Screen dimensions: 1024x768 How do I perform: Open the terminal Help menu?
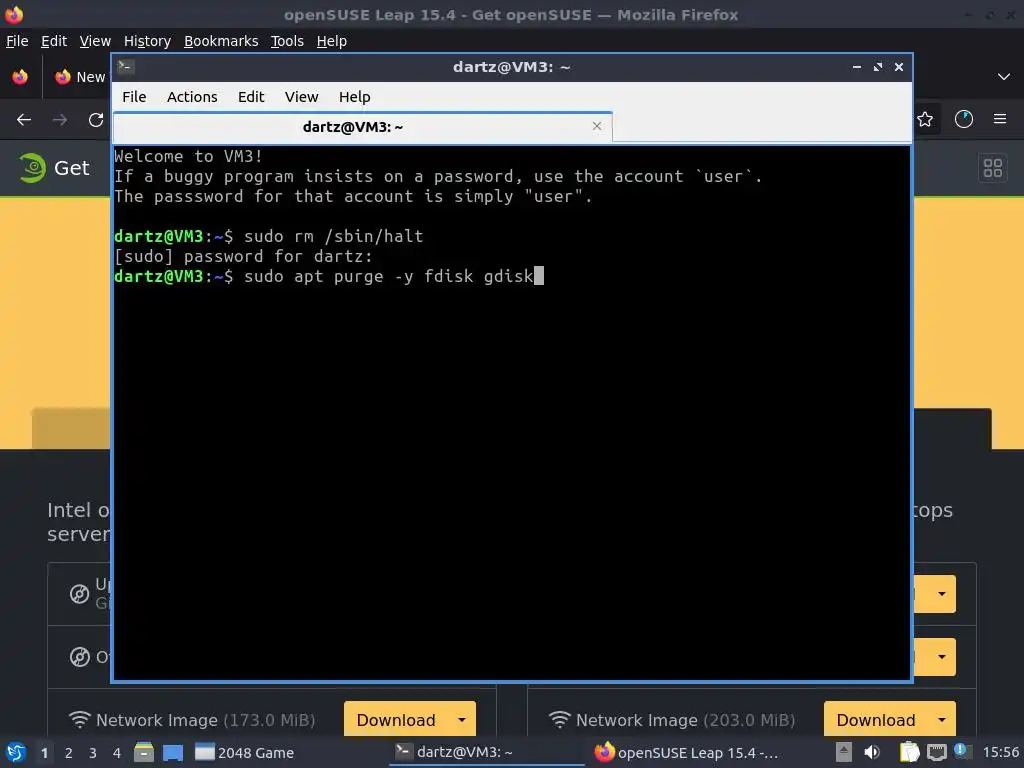[x=355, y=97]
